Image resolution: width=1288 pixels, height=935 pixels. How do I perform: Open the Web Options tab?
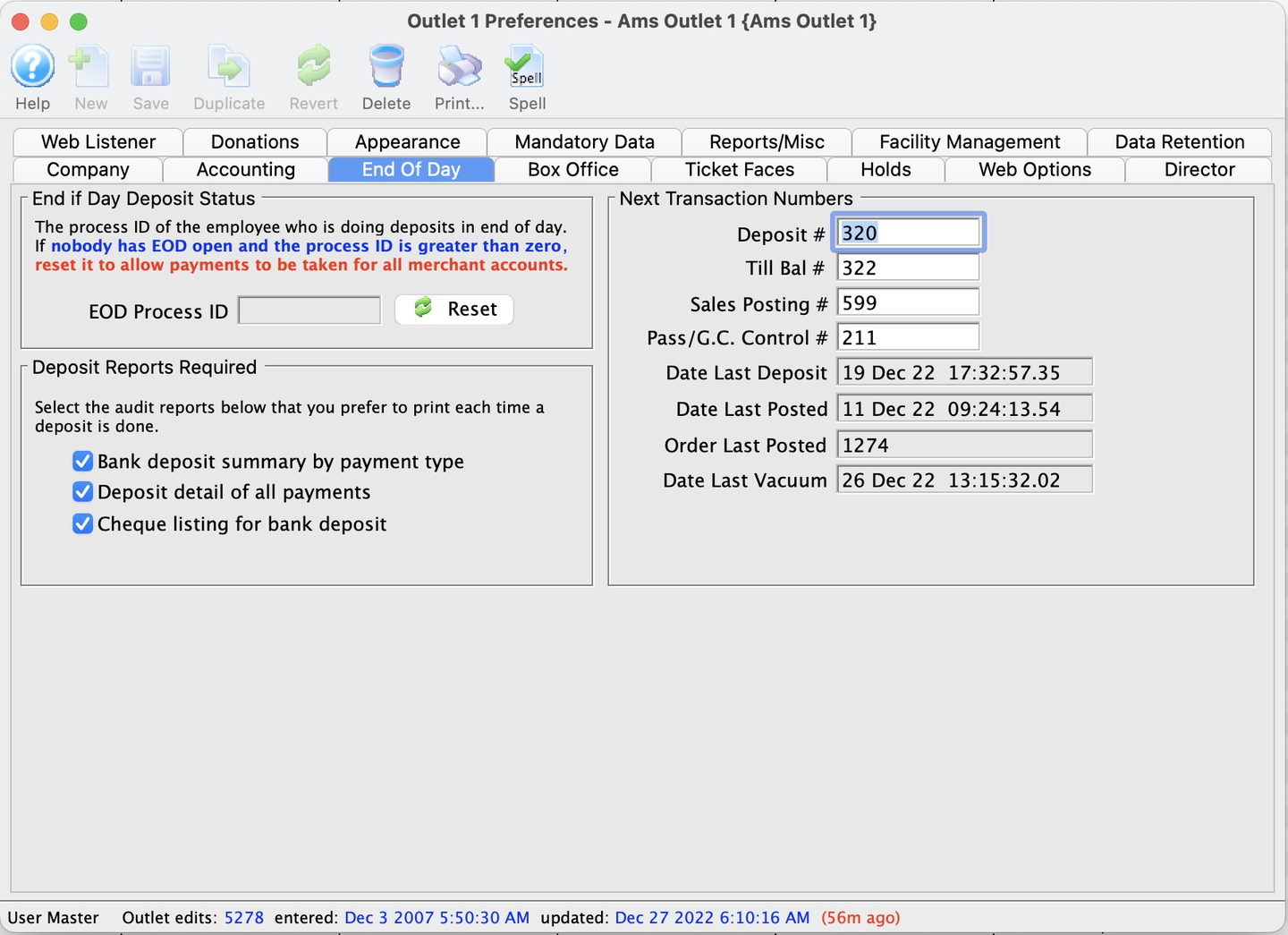[1035, 170]
